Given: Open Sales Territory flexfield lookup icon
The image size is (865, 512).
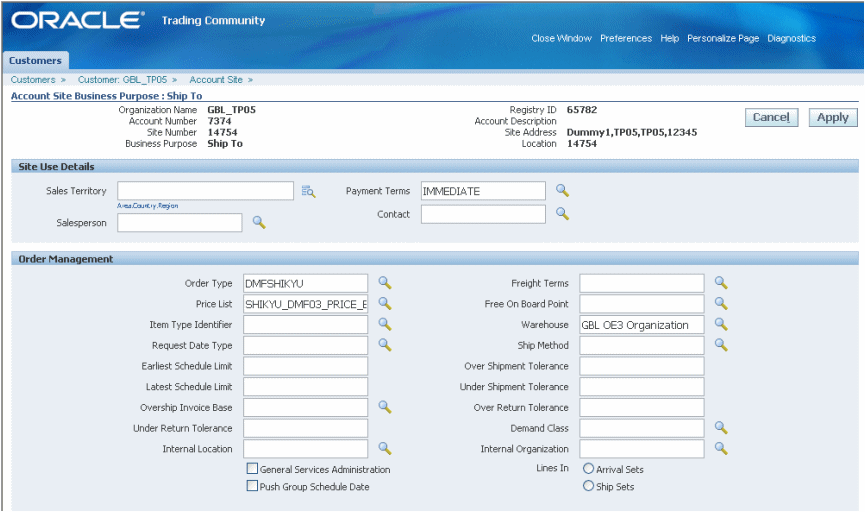Looking at the screenshot, I should point(308,191).
